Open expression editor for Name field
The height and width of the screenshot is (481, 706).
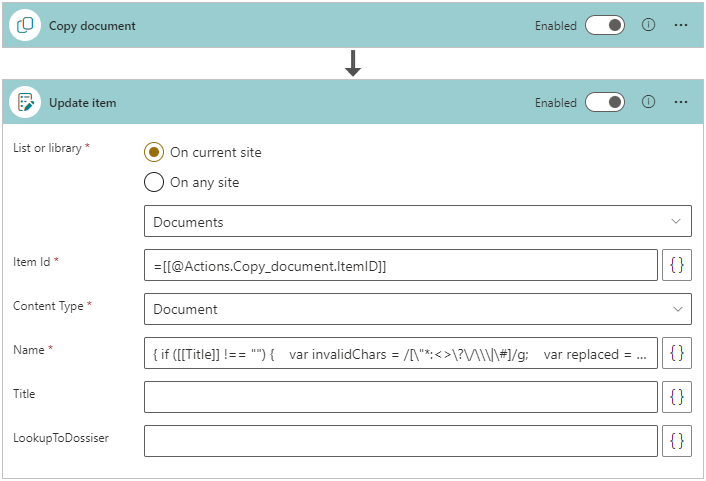677,353
